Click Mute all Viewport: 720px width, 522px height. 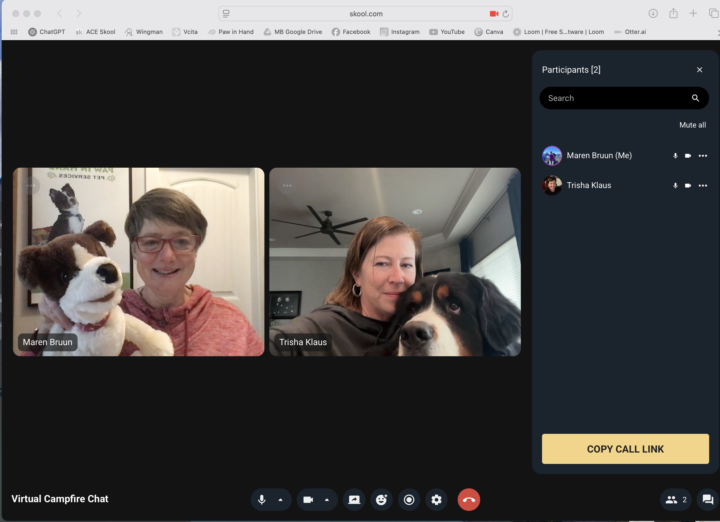(692, 125)
